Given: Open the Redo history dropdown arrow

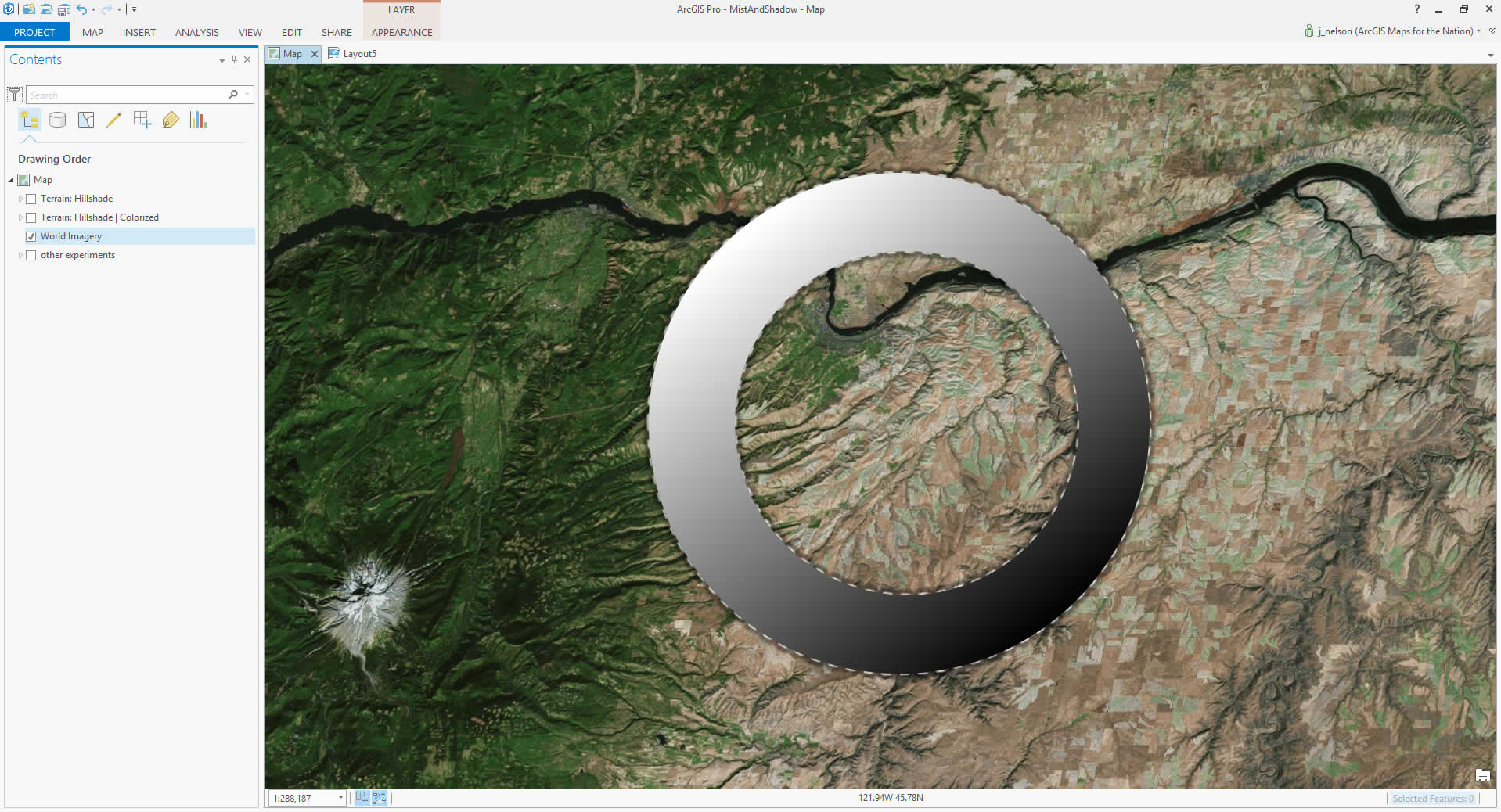Looking at the screenshot, I should pyautogui.click(x=119, y=10).
